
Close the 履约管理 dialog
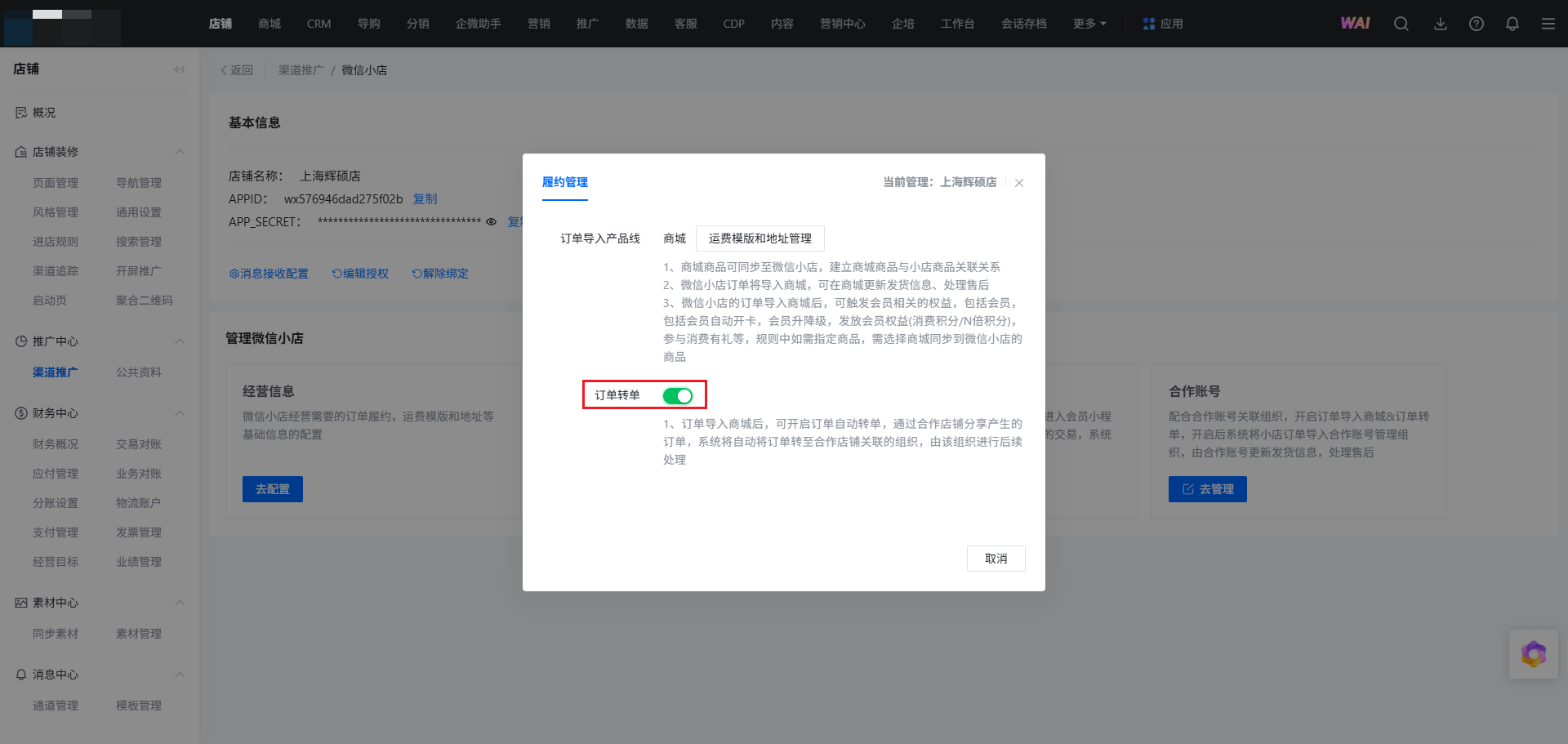click(x=1018, y=183)
